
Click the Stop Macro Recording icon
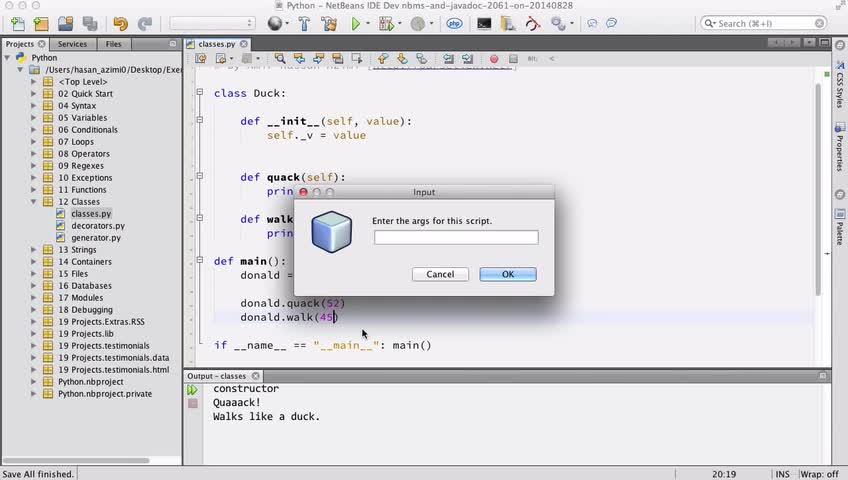[x=513, y=58]
